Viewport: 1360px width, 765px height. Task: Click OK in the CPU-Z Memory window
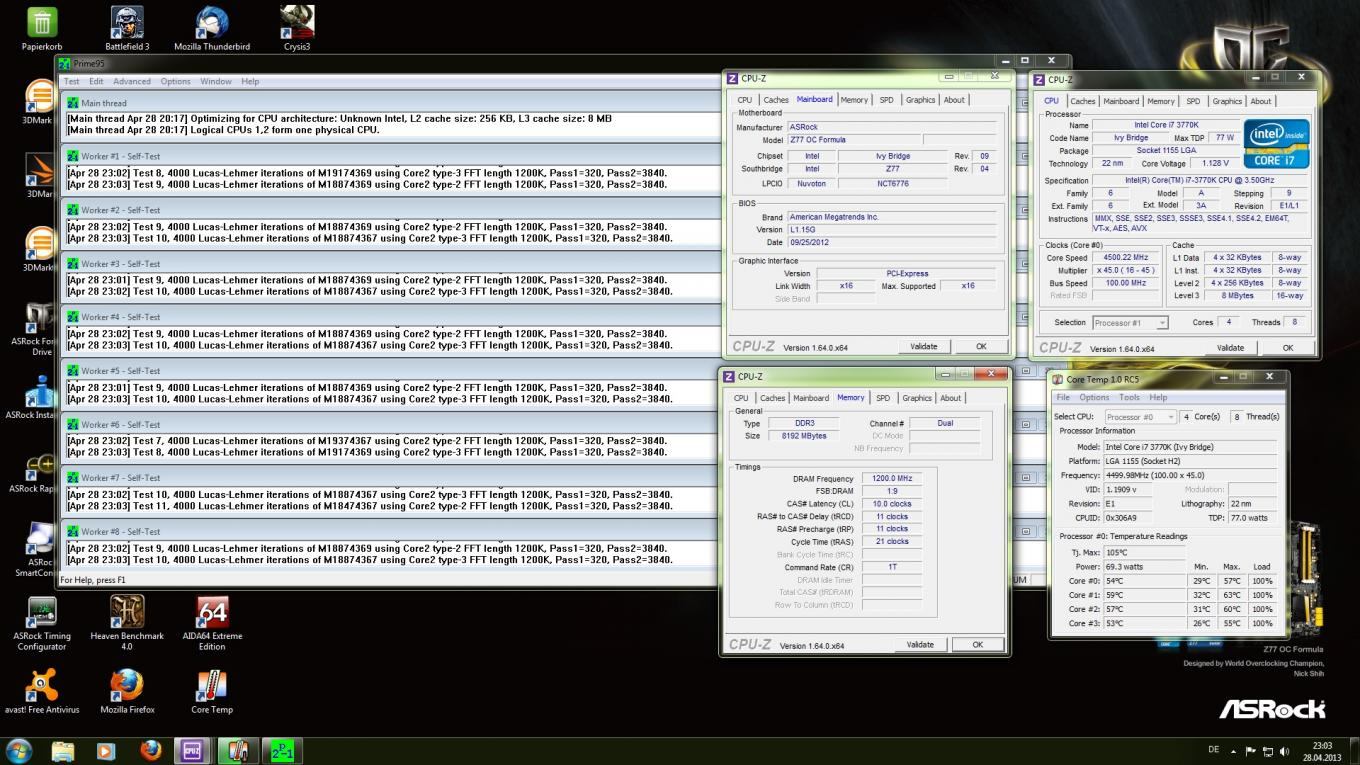(978, 645)
